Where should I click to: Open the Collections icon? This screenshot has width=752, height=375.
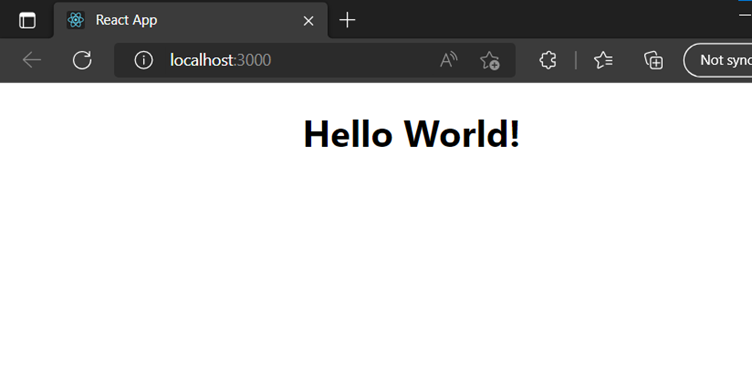[654, 60]
